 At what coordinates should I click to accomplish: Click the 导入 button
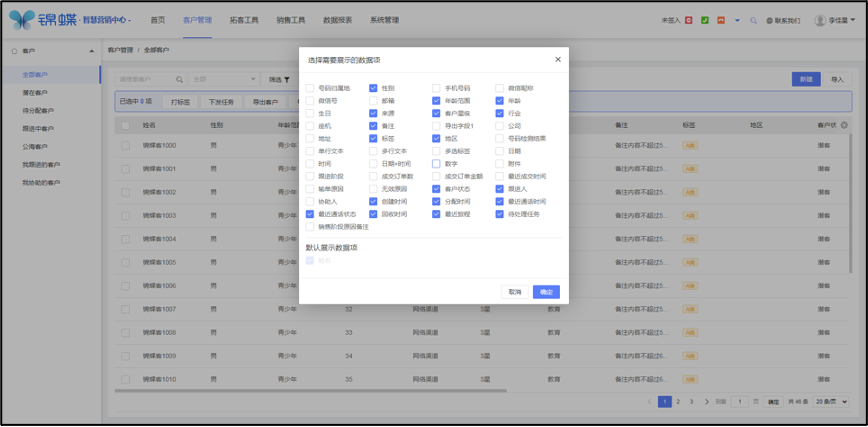[837, 79]
